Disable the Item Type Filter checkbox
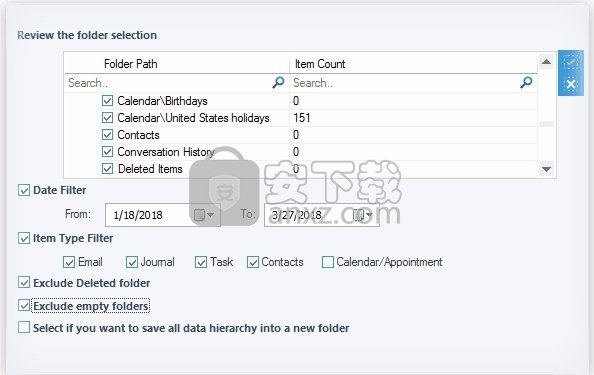The height and width of the screenshot is (375, 594). (x=24, y=238)
